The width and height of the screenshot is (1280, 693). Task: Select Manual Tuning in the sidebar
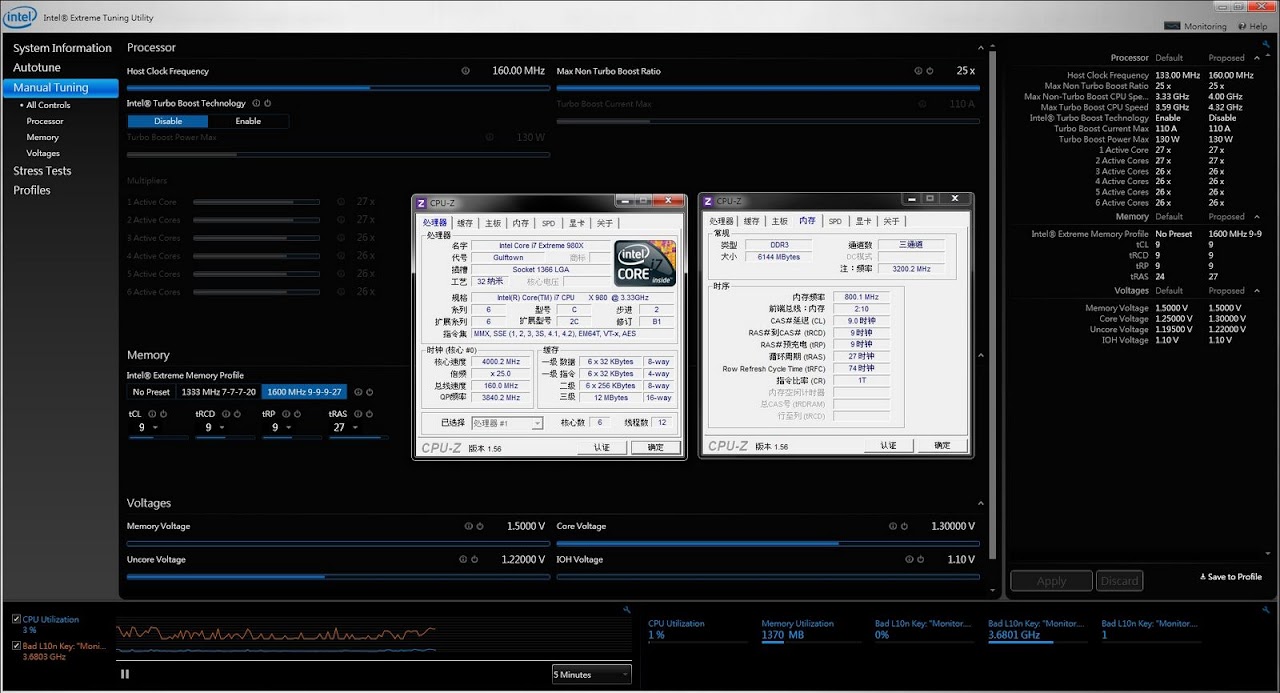pyautogui.click(x=62, y=87)
